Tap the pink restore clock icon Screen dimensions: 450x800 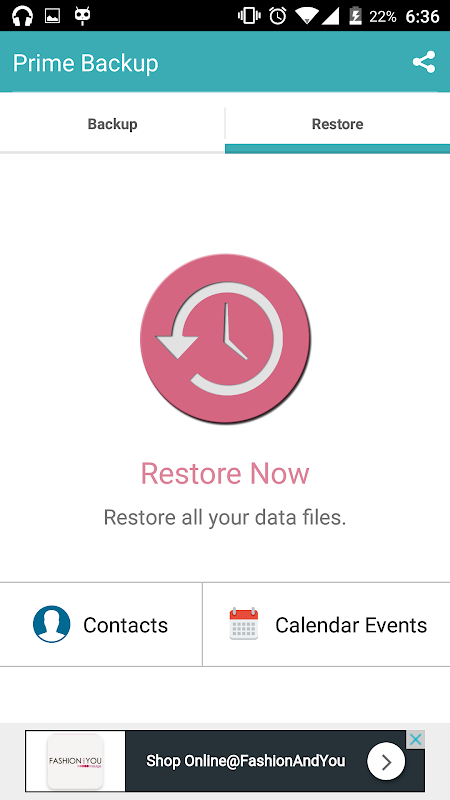coord(225,339)
